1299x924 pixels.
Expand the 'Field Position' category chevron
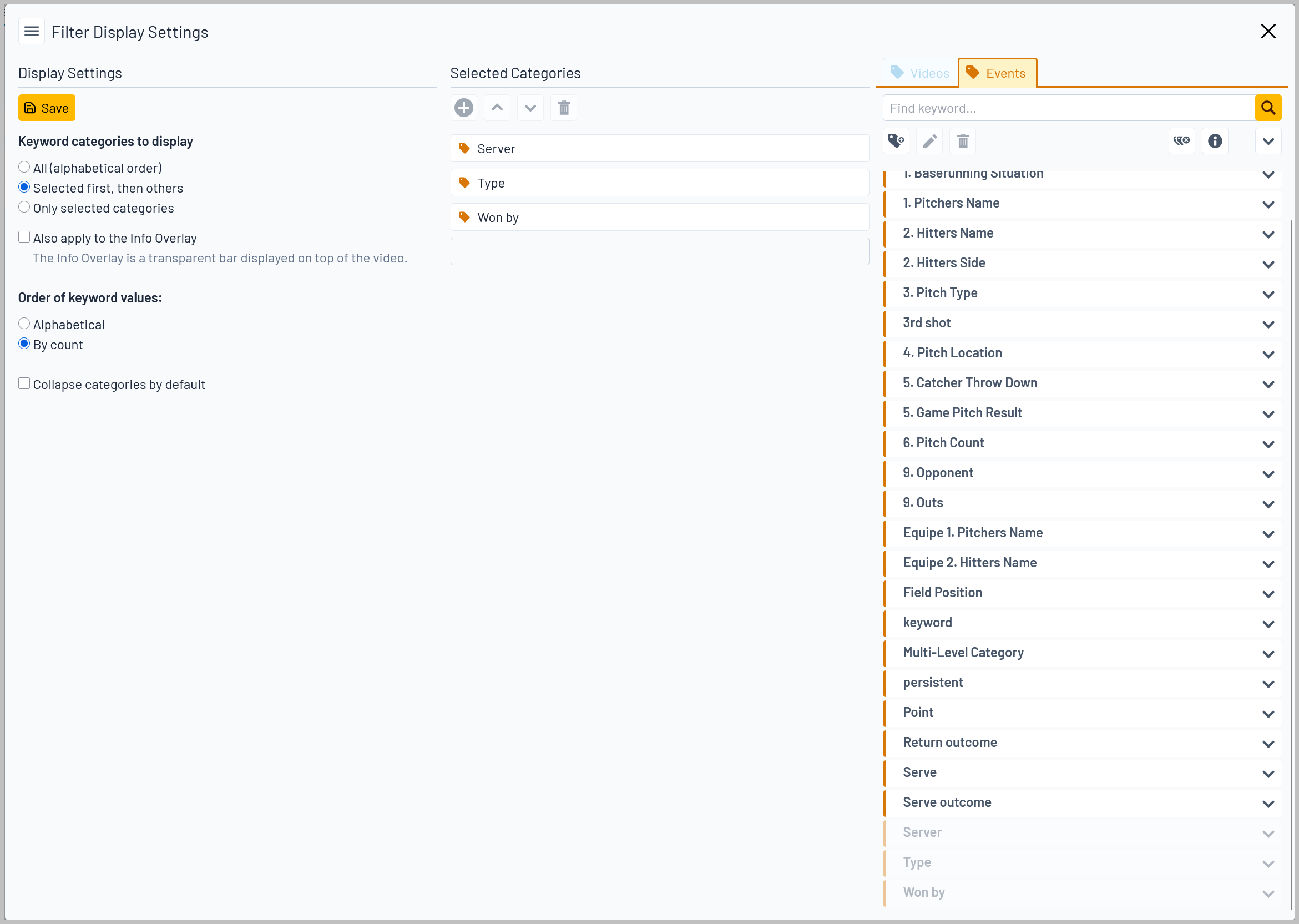pos(1268,594)
